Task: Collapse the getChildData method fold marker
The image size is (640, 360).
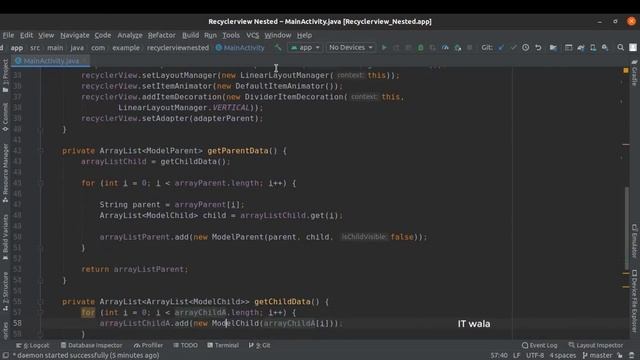Action: [41, 302]
